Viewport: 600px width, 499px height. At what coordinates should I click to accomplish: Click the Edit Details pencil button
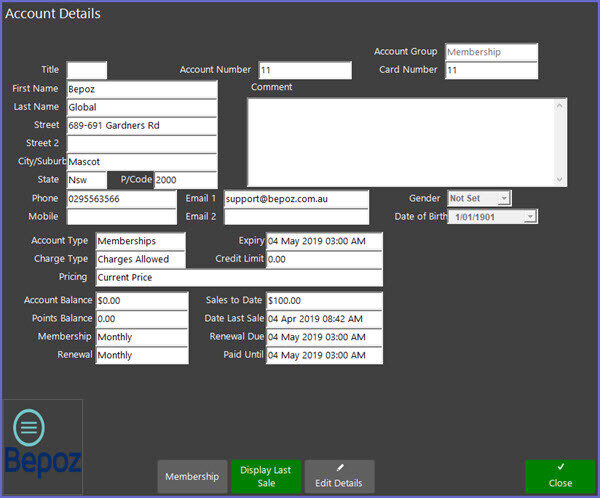tap(339, 476)
